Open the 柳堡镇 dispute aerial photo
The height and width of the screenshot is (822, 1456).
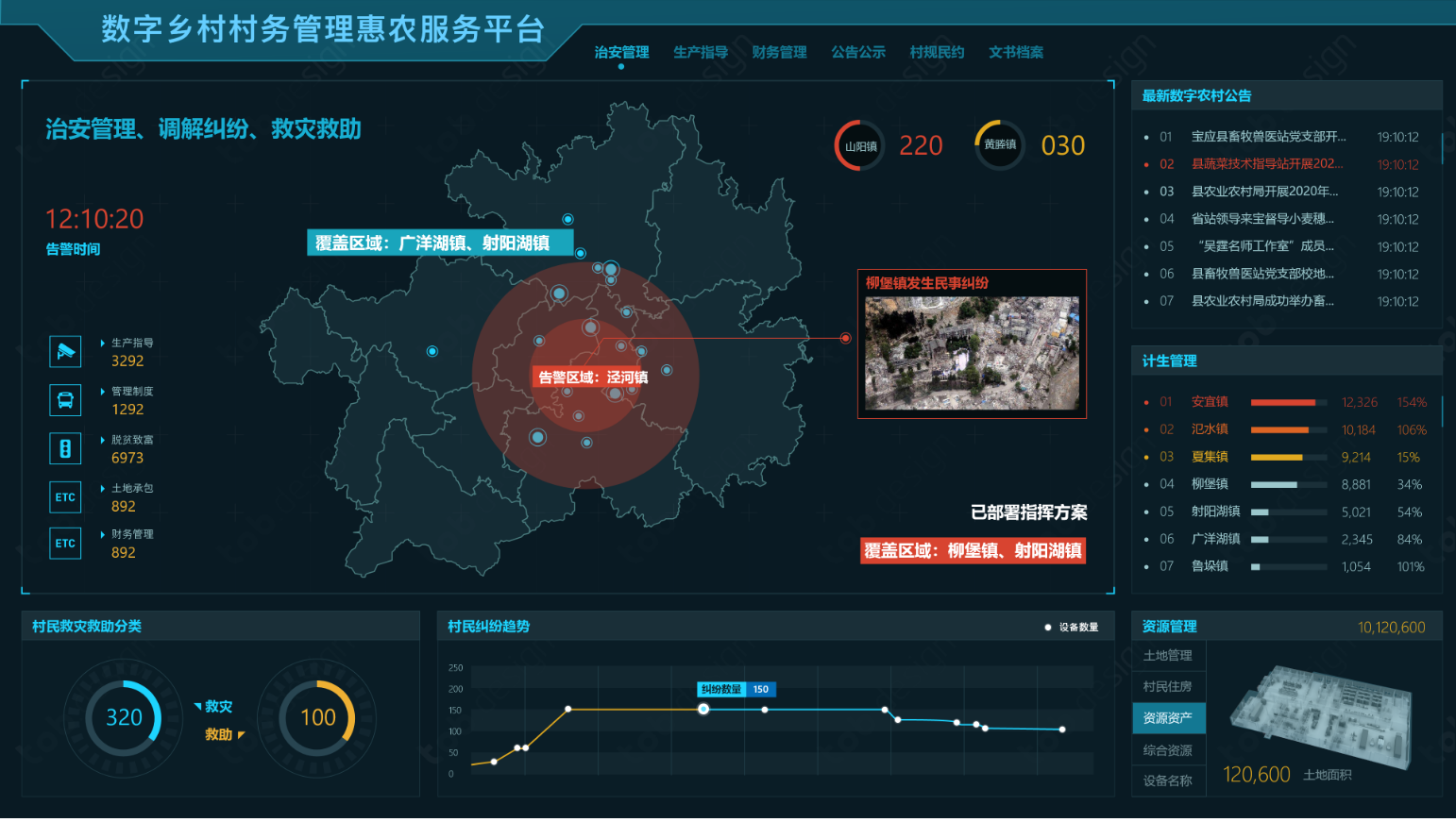coord(972,353)
